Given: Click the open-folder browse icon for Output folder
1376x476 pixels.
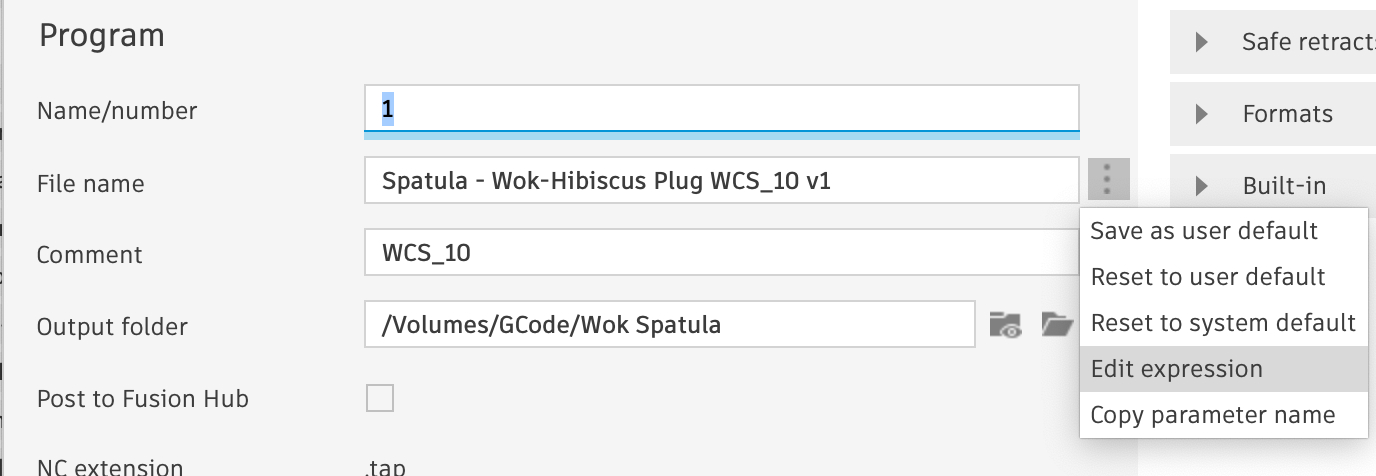Looking at the screenshot, I should click(x=1056, y=325).
